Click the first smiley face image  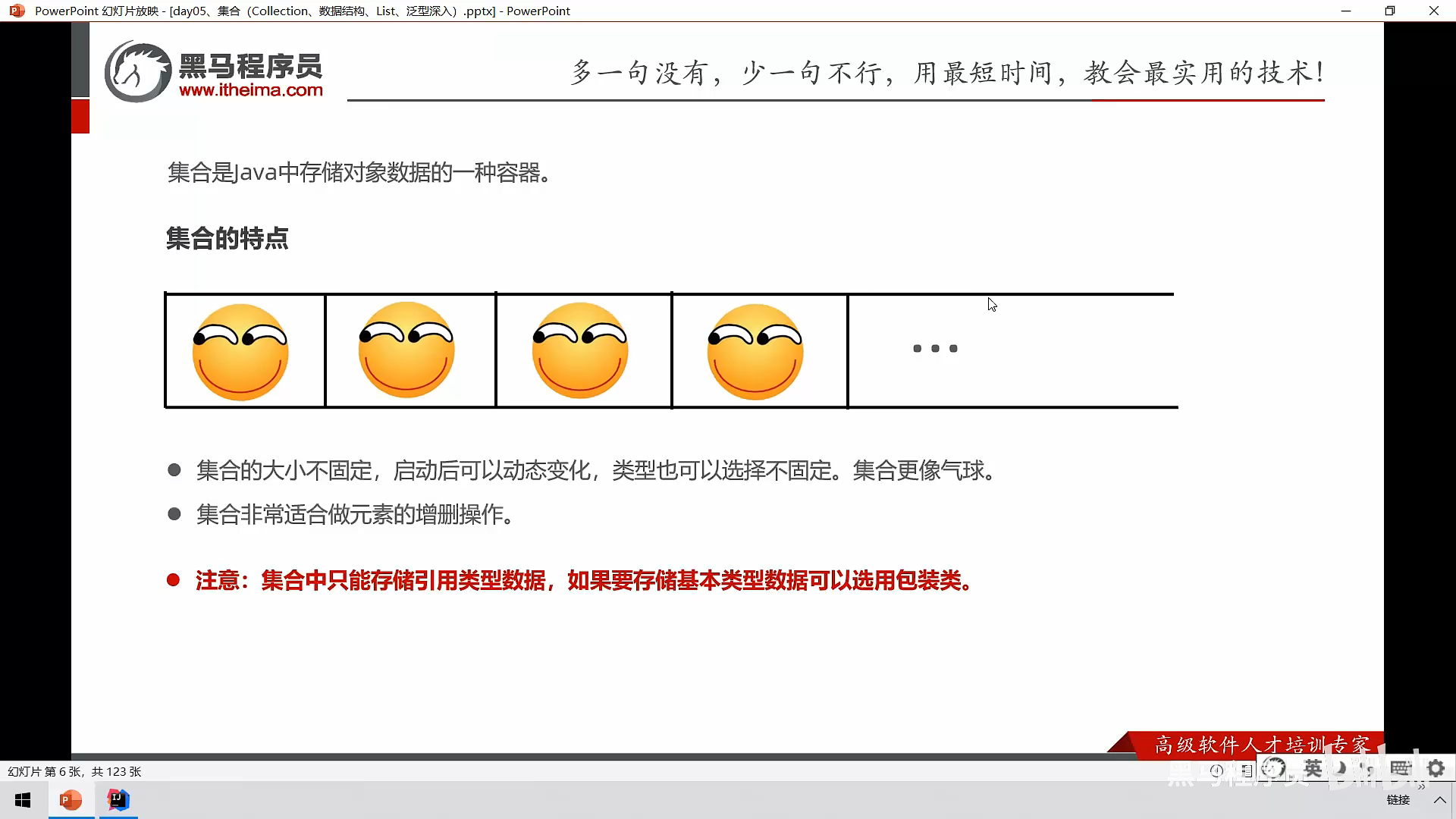[x=240, y=352]
